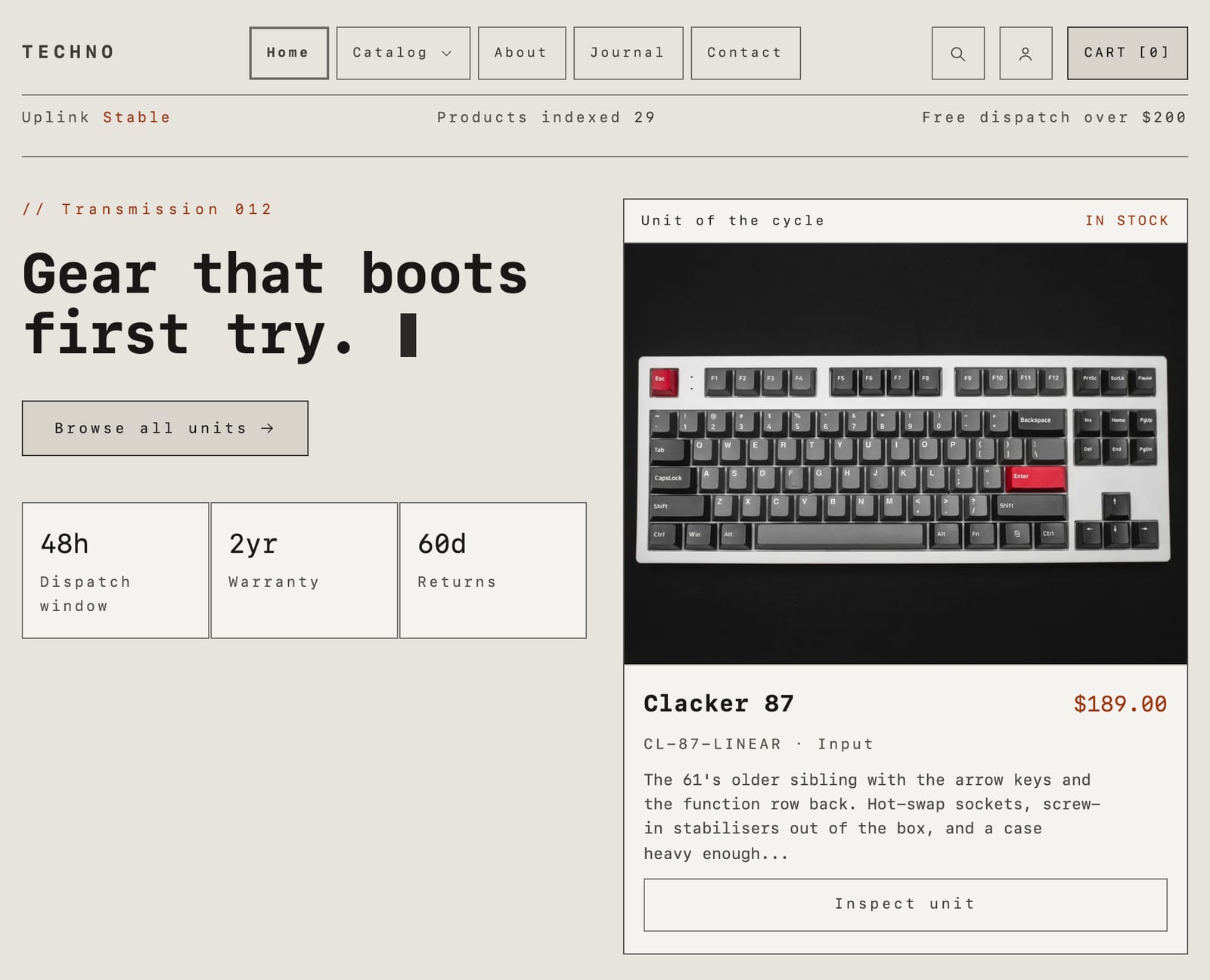Click the TECHNO logo
This screenshot has height=980, width=1210.
coord(68,52)
